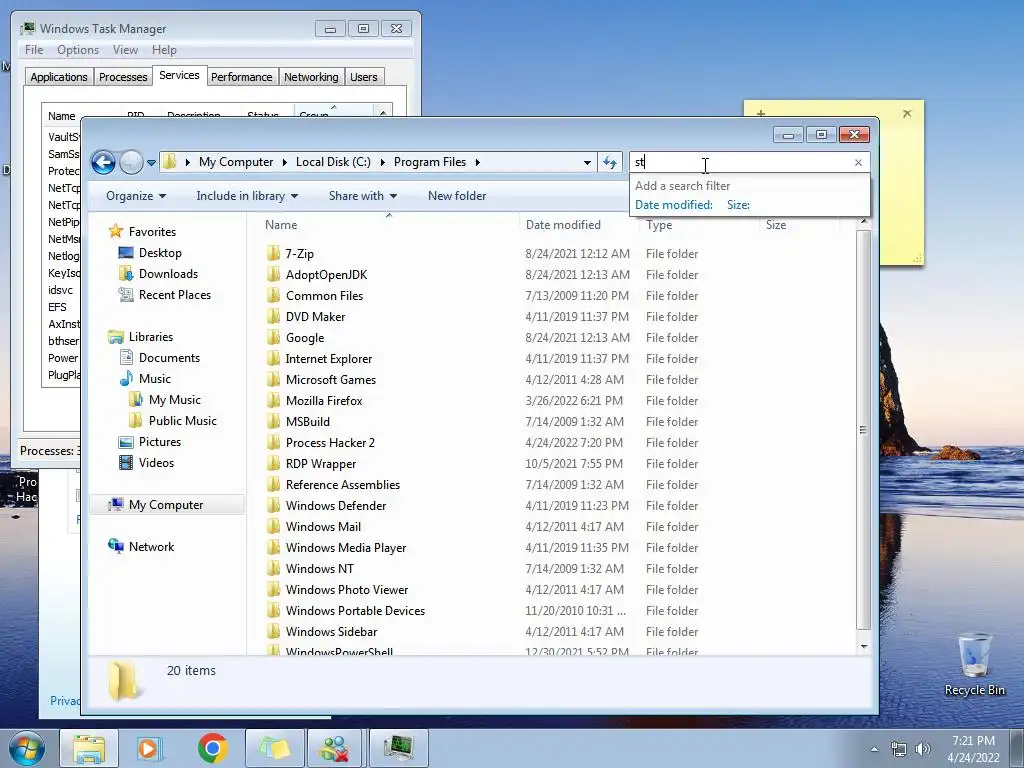Open the Documents library
The height and width of the screenshot is (768, 1024).
tap(169, 358)
